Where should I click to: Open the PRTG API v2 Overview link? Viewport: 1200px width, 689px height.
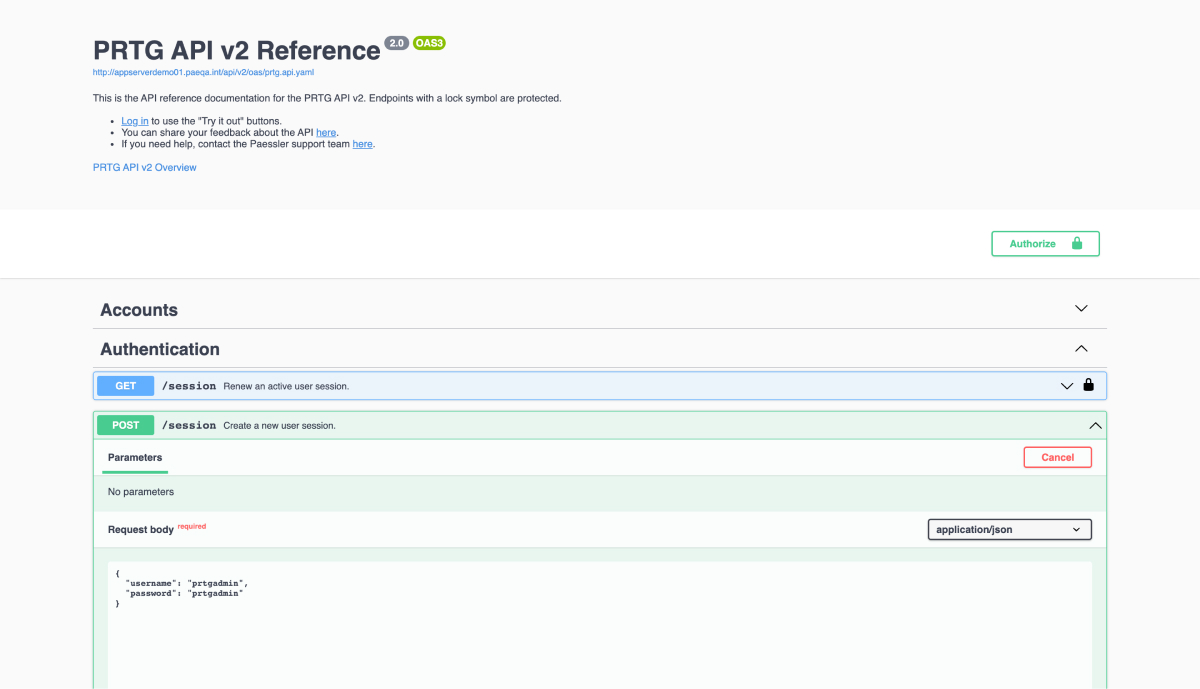[145, 167]
